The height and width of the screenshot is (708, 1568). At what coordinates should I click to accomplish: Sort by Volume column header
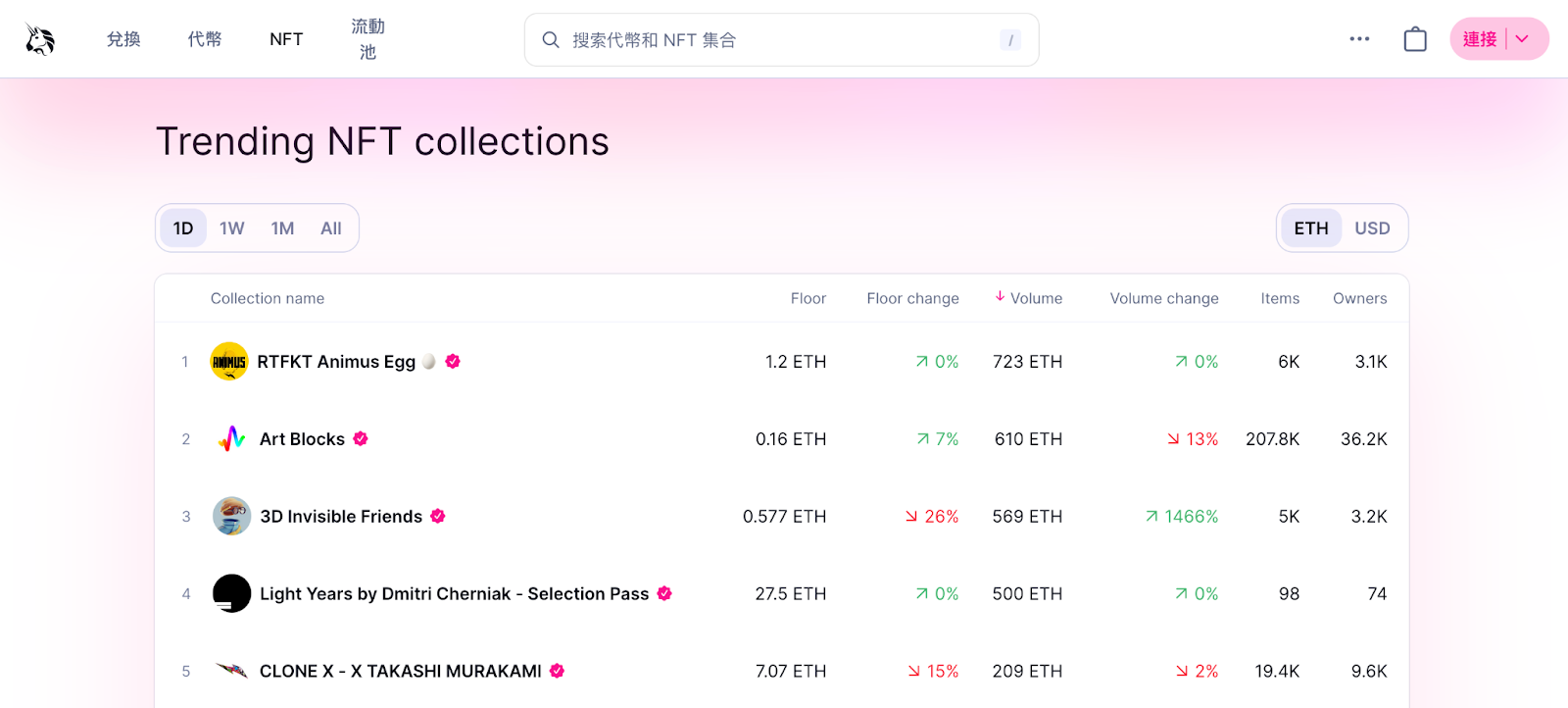[1036, 298]
